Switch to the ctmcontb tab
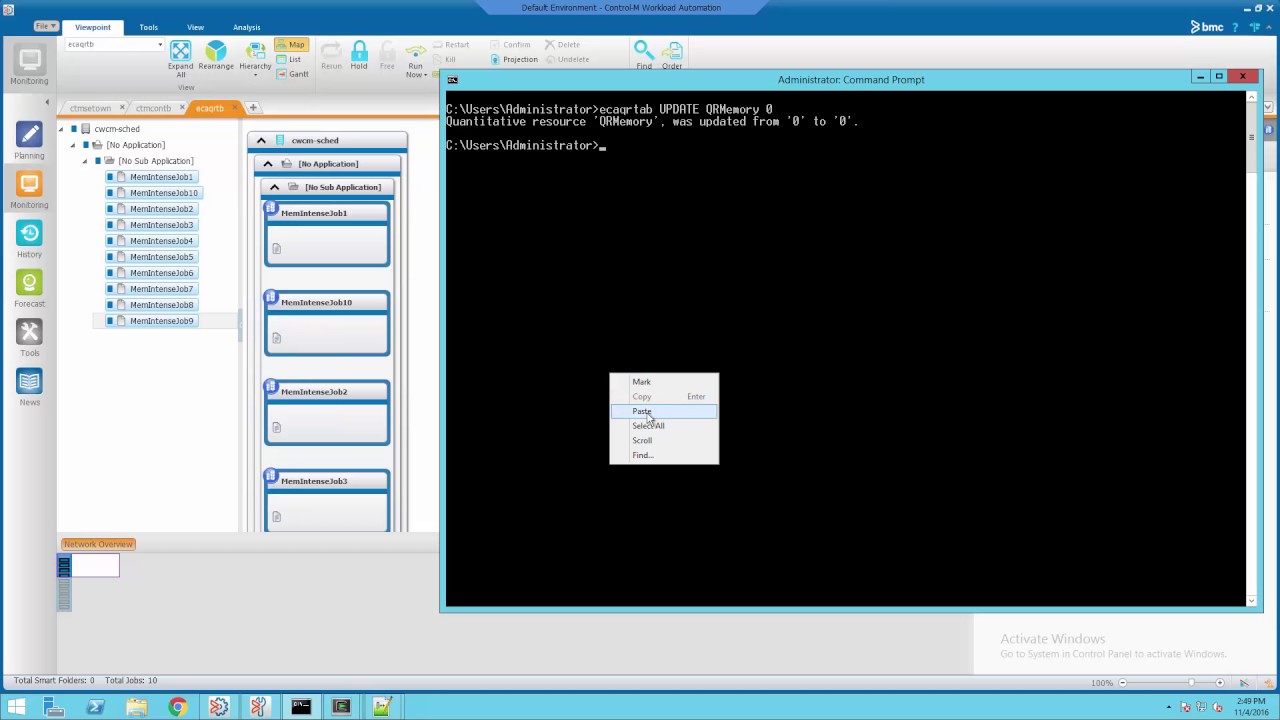The image size is (1280, 720). pyautogui.click(x=153, y=108)
